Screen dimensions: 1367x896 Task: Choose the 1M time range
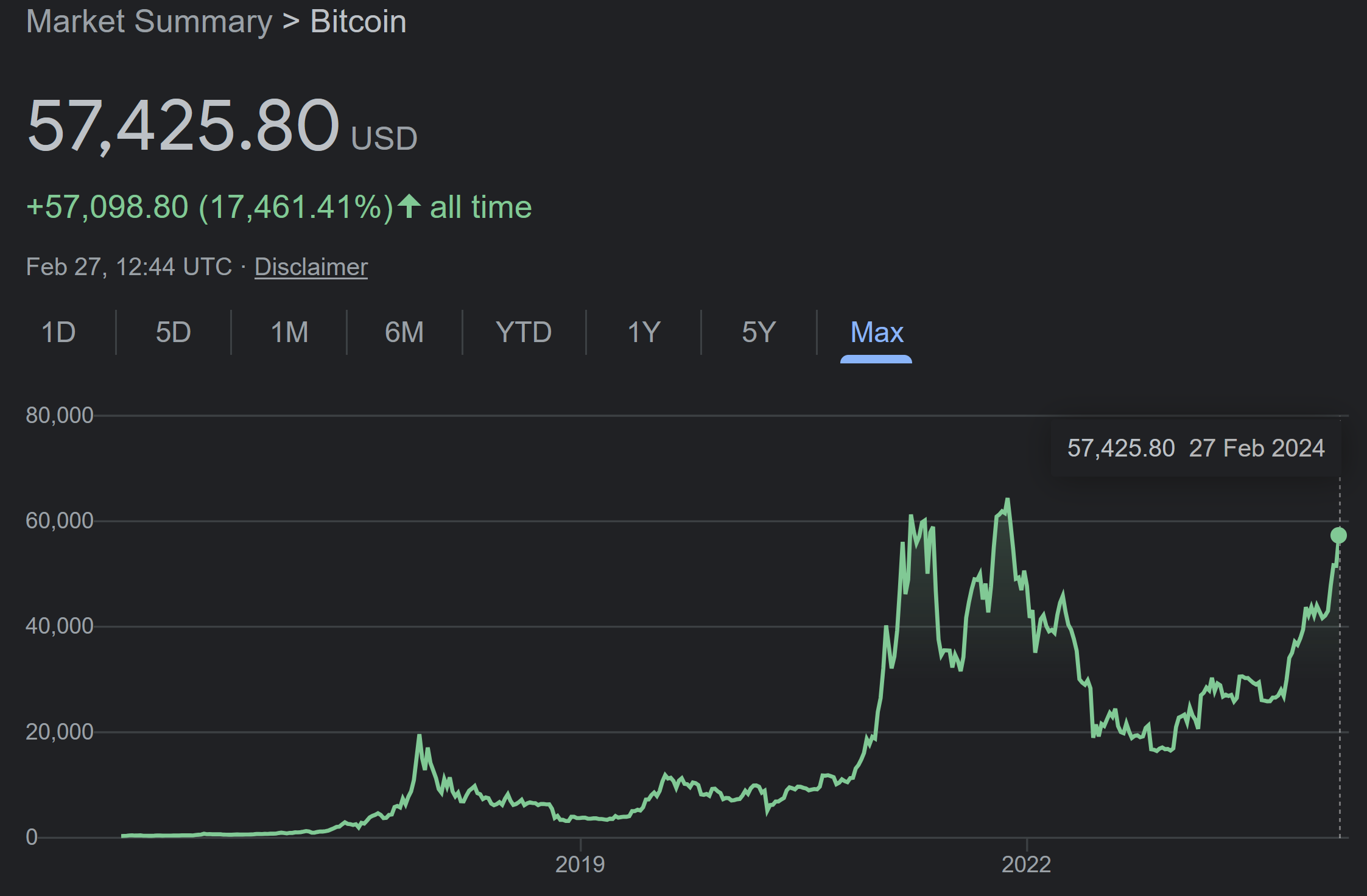coord(289,332)
